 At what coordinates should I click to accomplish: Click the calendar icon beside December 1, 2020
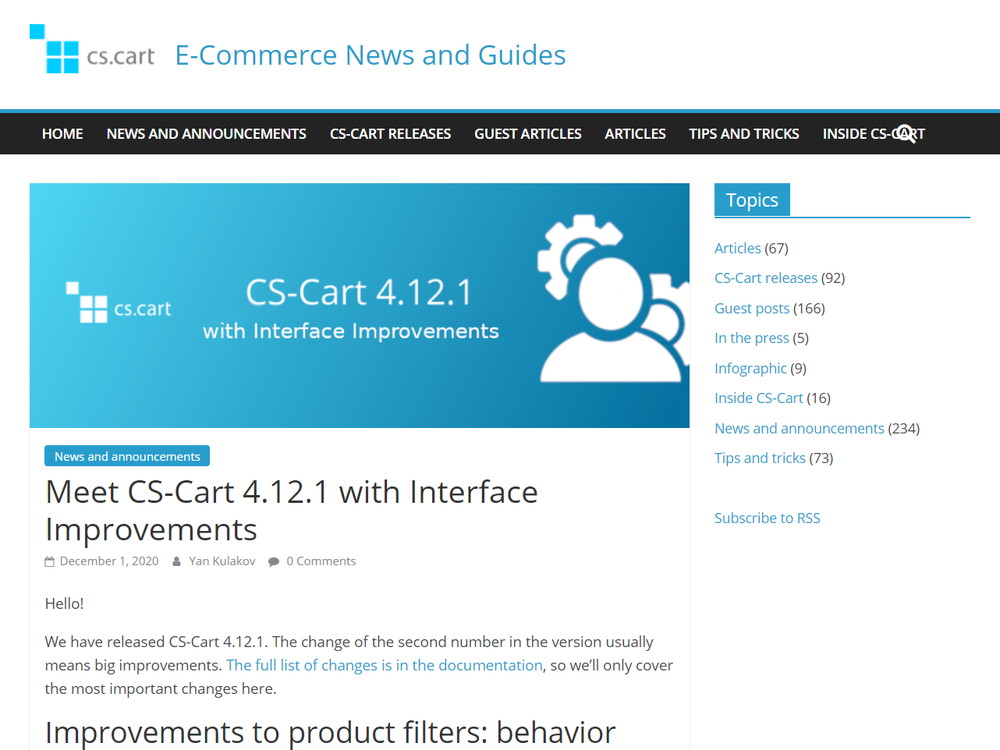point(50,562)
